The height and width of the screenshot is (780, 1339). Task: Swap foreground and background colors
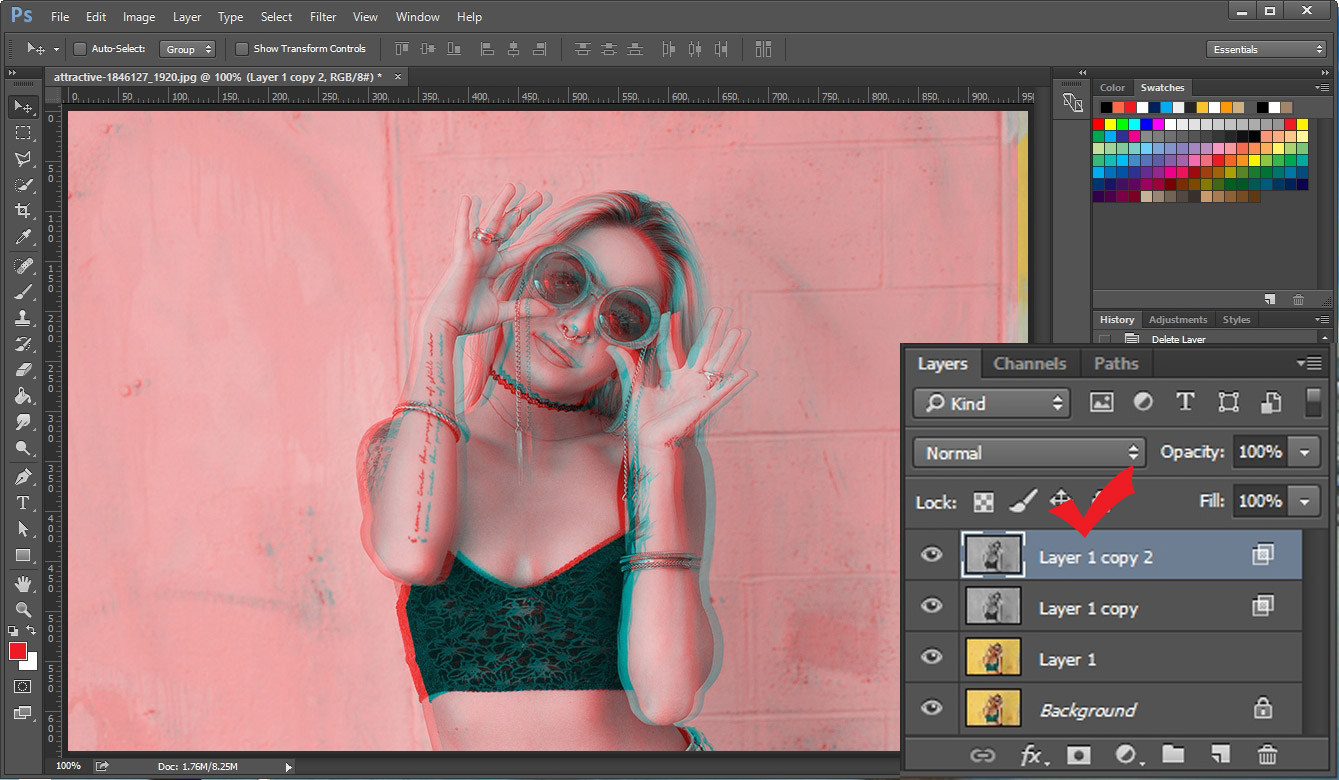[32, 631]
